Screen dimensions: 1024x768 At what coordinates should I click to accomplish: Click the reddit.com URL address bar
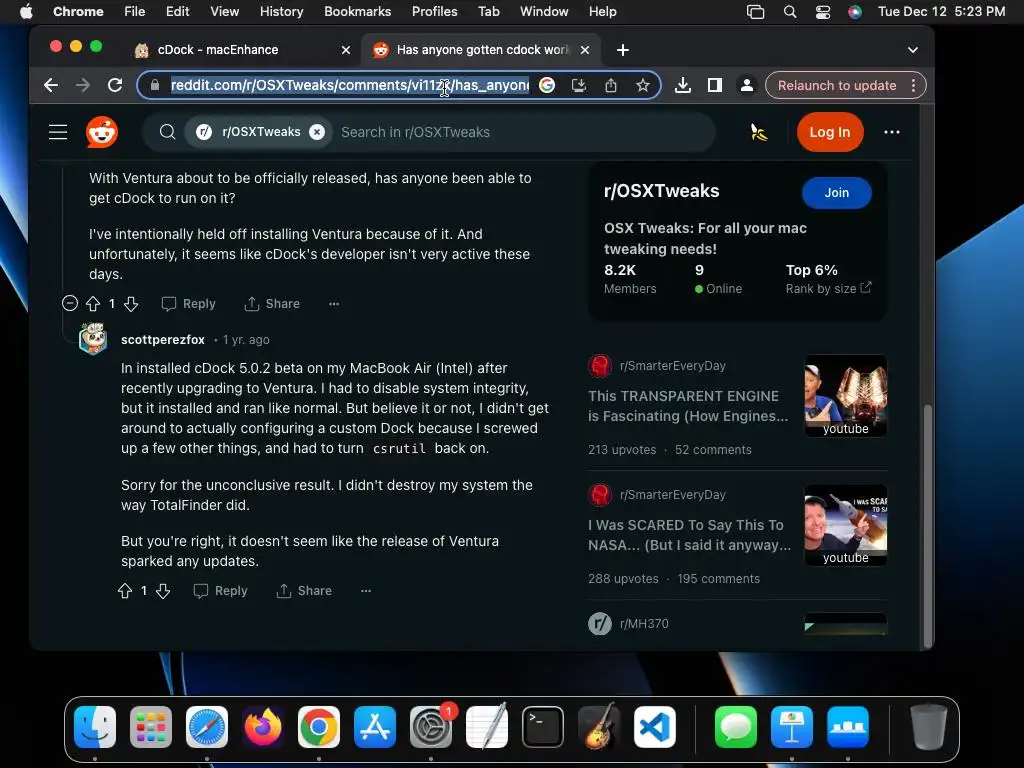349,85
